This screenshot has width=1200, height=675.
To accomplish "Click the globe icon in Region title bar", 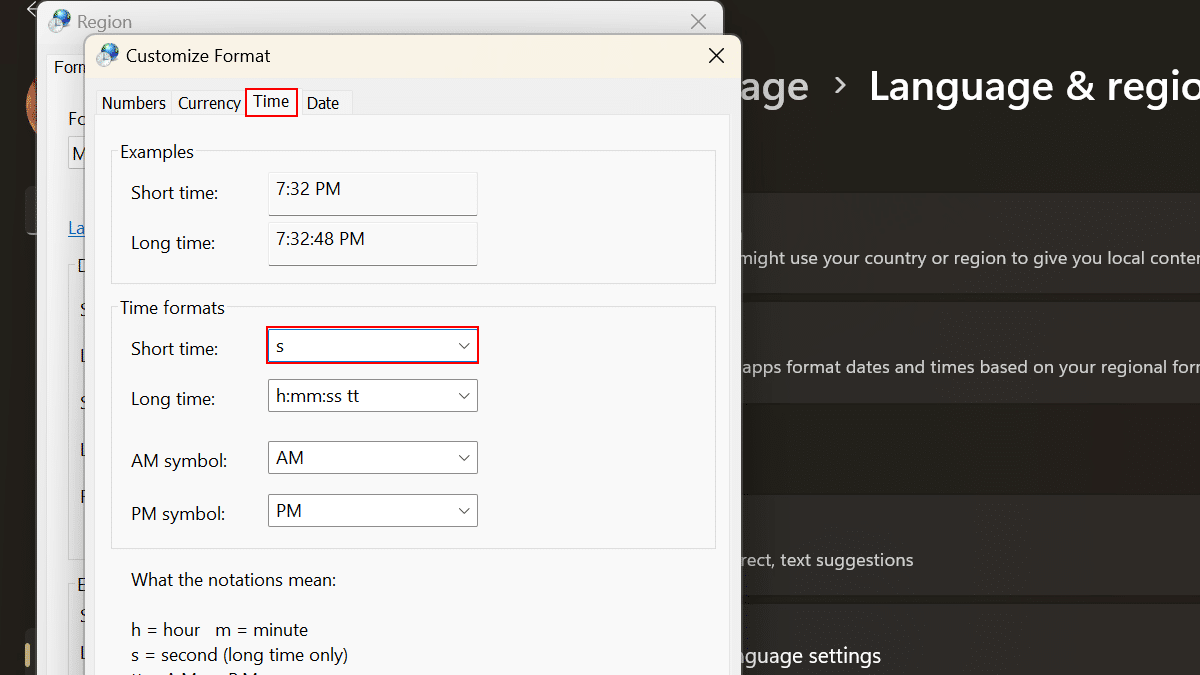I will click(x=60, y=21).
